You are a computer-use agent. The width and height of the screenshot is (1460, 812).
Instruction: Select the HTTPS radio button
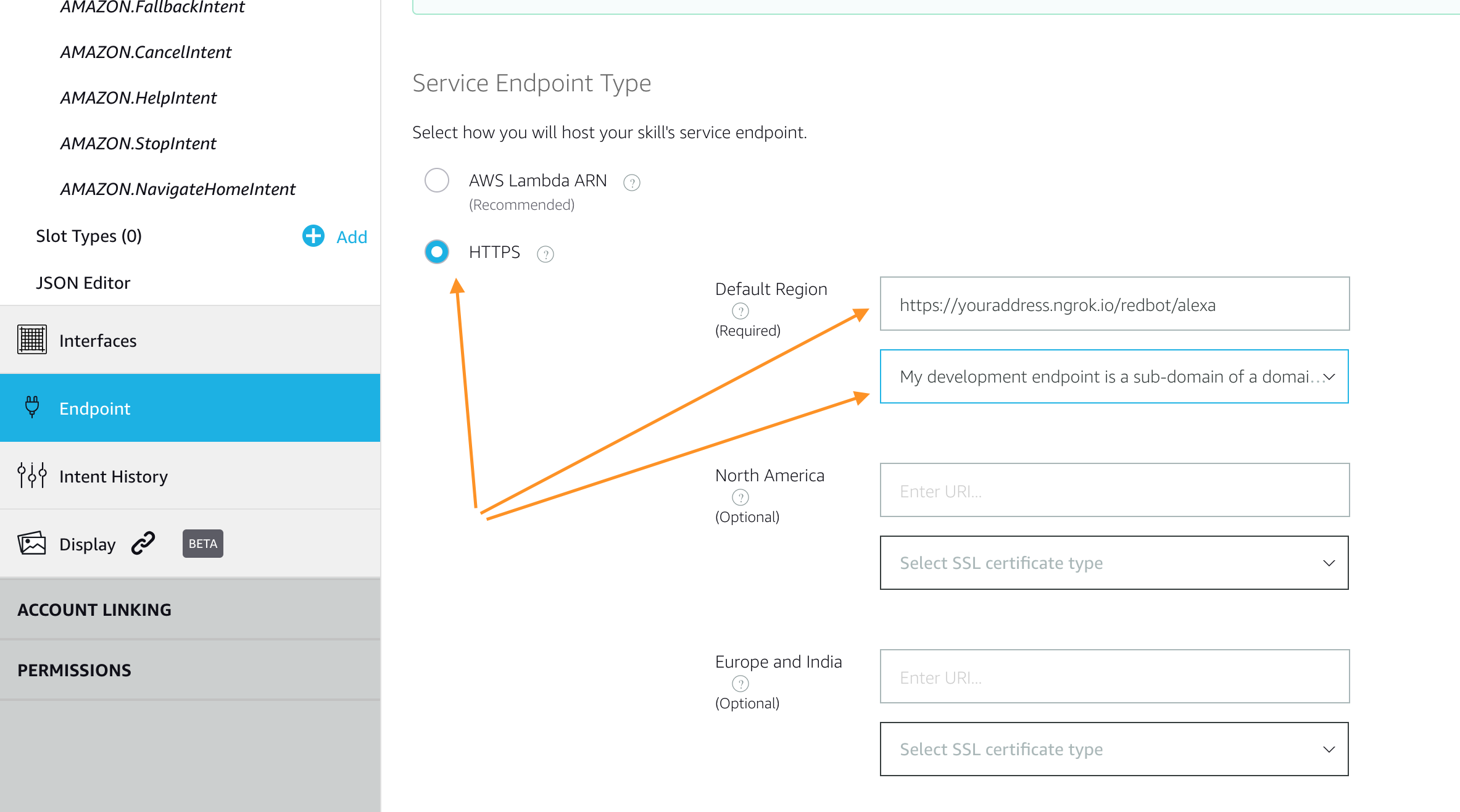[437, 252]
